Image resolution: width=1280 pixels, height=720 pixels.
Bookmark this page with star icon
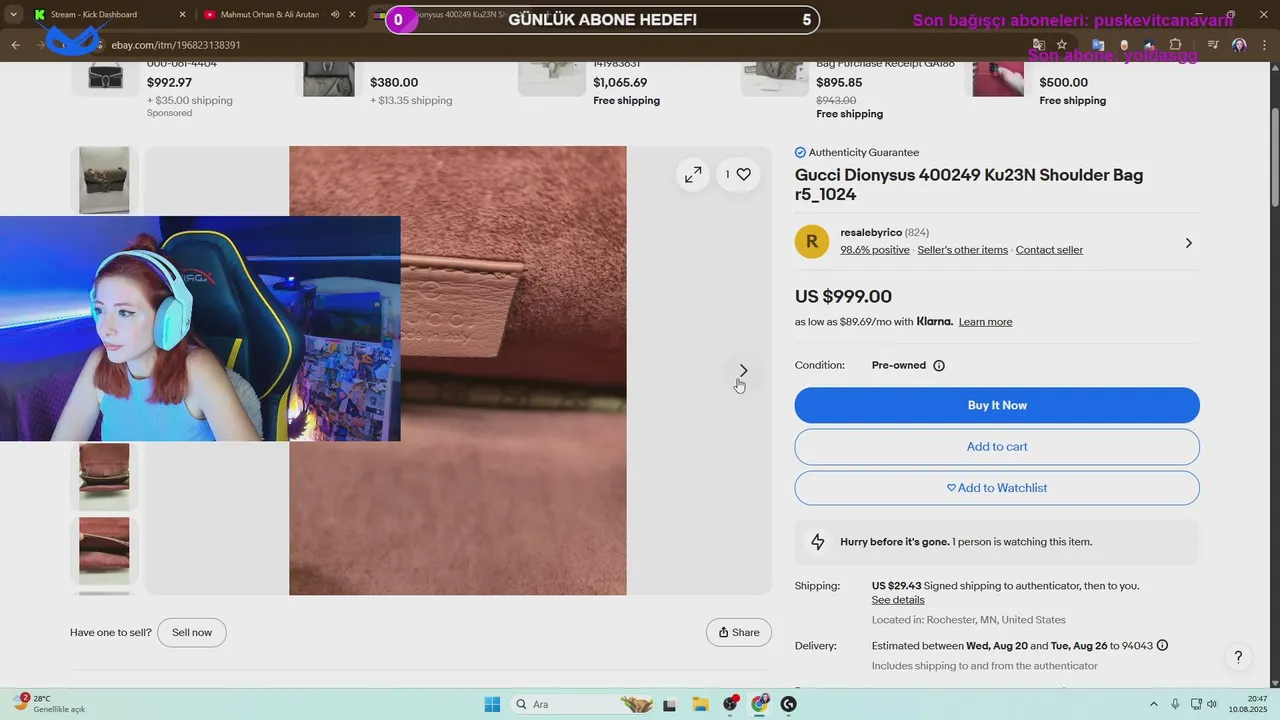(x=1062, y=45)
